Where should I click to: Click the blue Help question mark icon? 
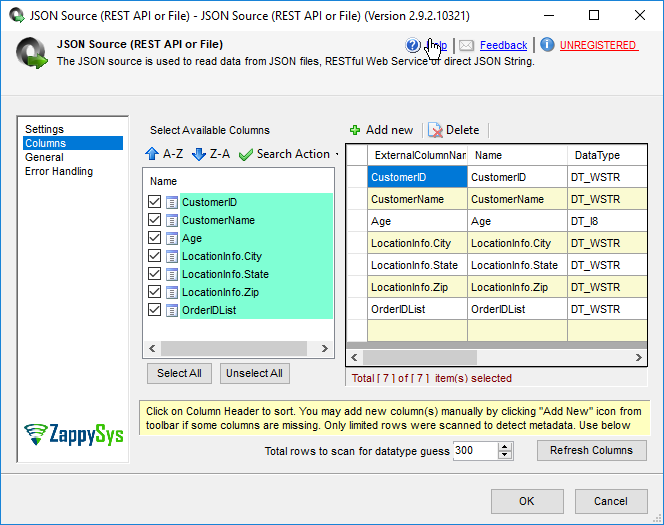coord(412,45)
